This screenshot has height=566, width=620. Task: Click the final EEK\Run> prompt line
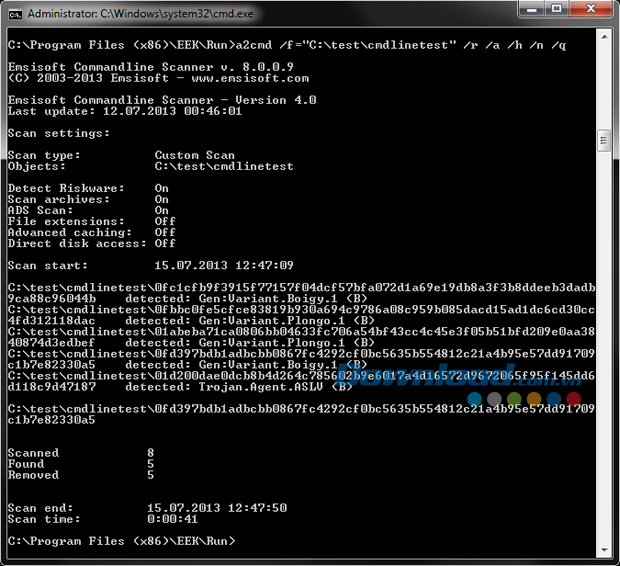click(121, 541)
